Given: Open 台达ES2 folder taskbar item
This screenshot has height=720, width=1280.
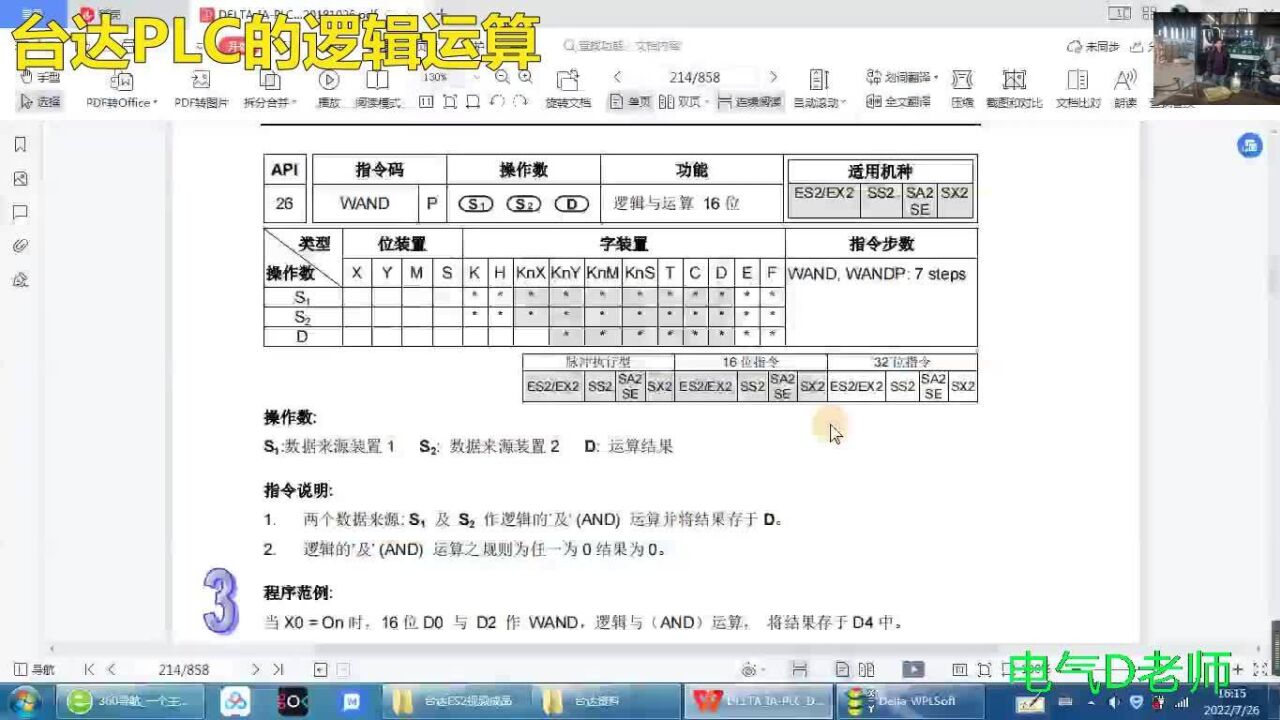Looking at the screenshot, I should (455, 701).
